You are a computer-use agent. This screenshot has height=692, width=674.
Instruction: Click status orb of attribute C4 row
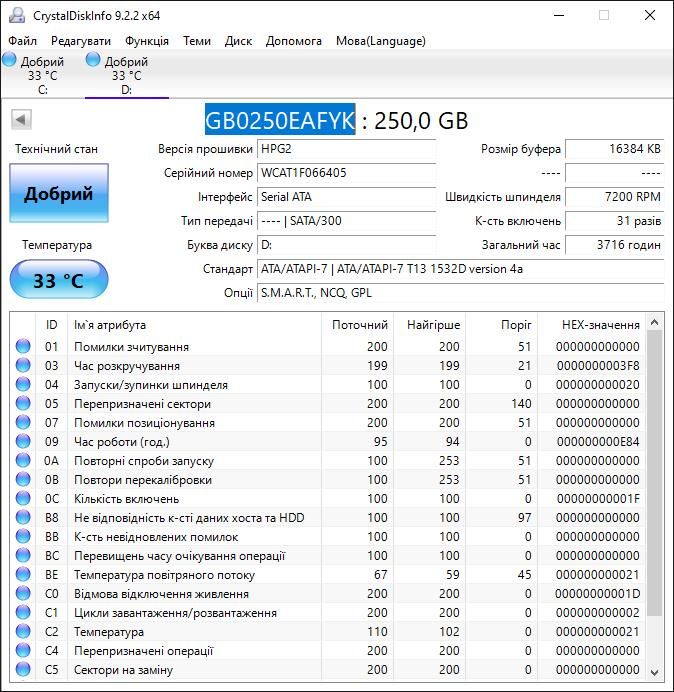pyautogui.click(x=23, y=651)
